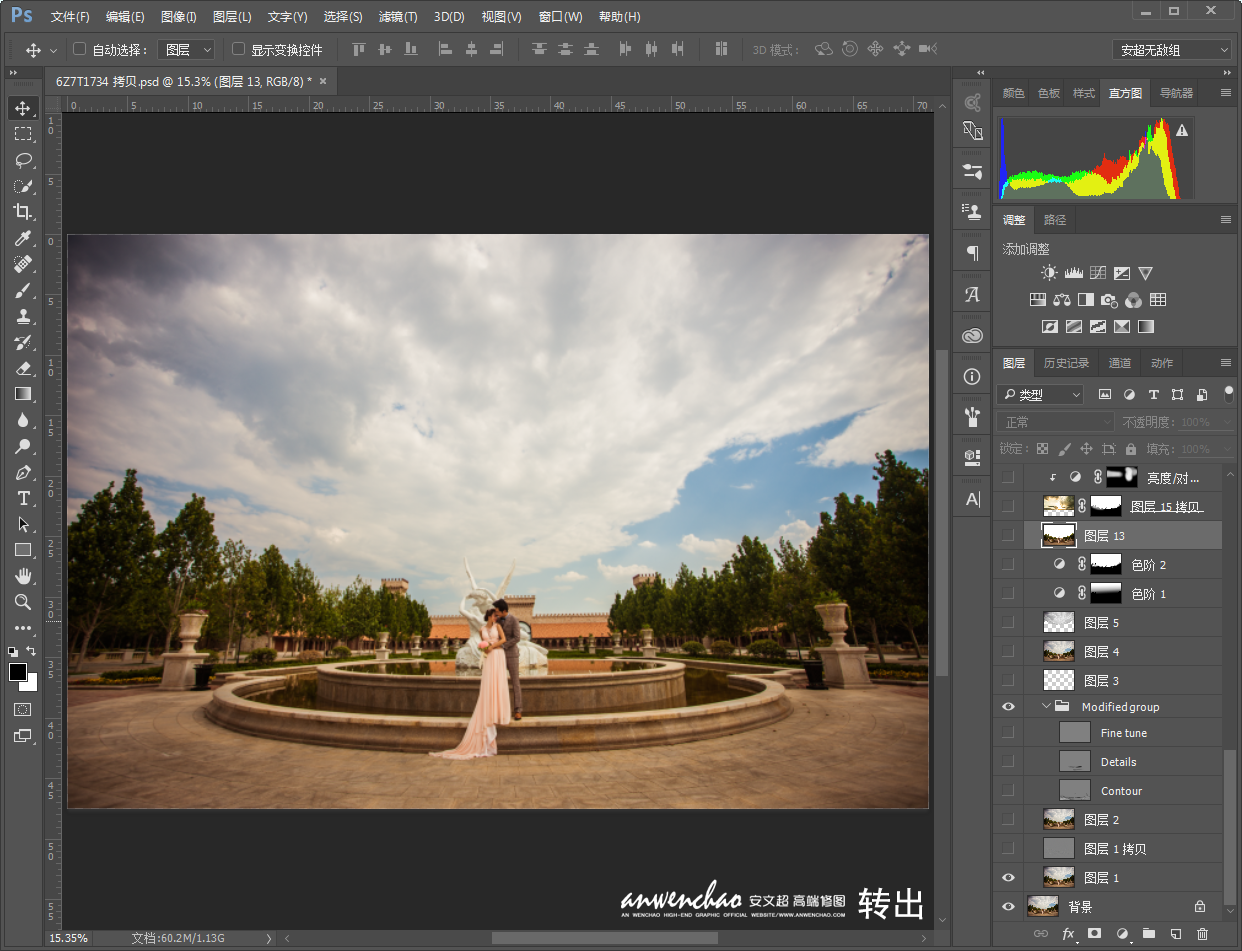Select the Contour layer
The height and width of the screenshot is (951, 1242).
tap(1122, 791)
